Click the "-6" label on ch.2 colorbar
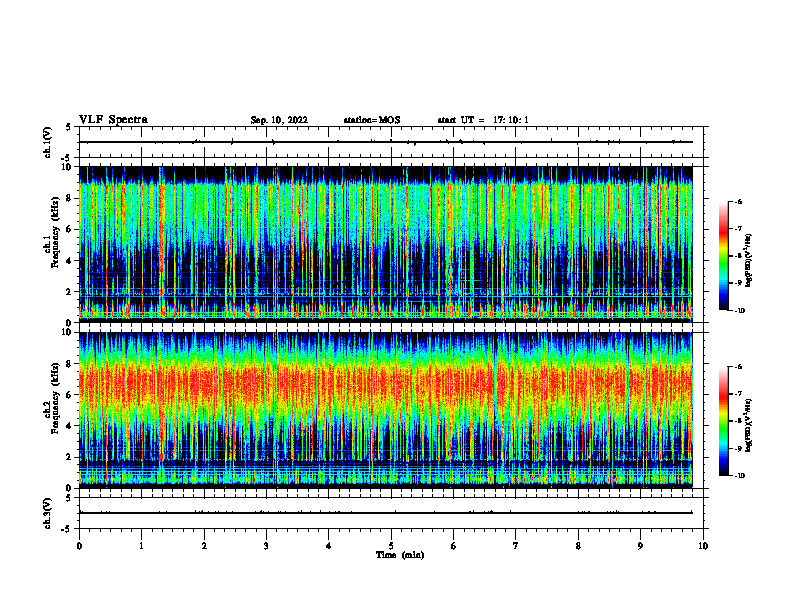This screenshot has height=612, width=792. (x=738, y=367)
